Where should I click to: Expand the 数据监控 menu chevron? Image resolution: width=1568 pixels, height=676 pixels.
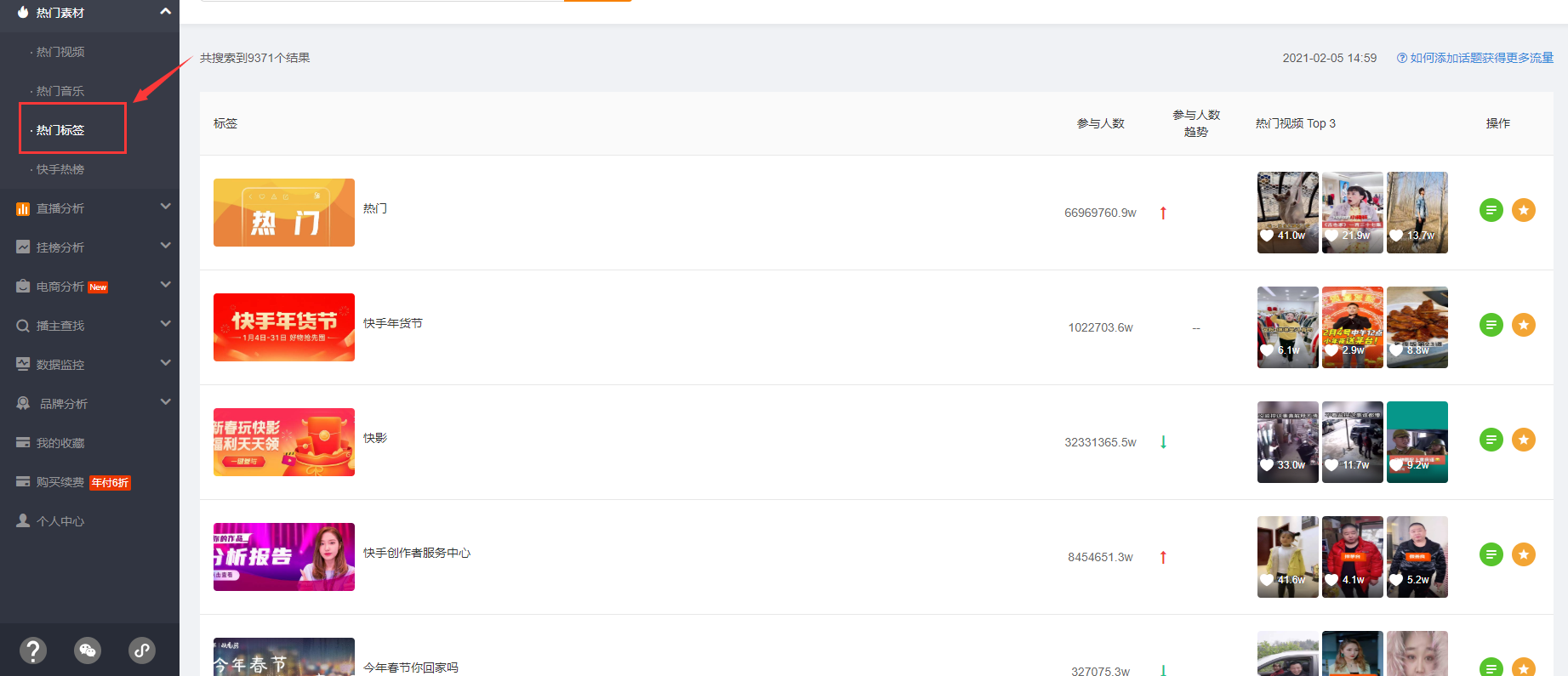(x=165, y=363)
